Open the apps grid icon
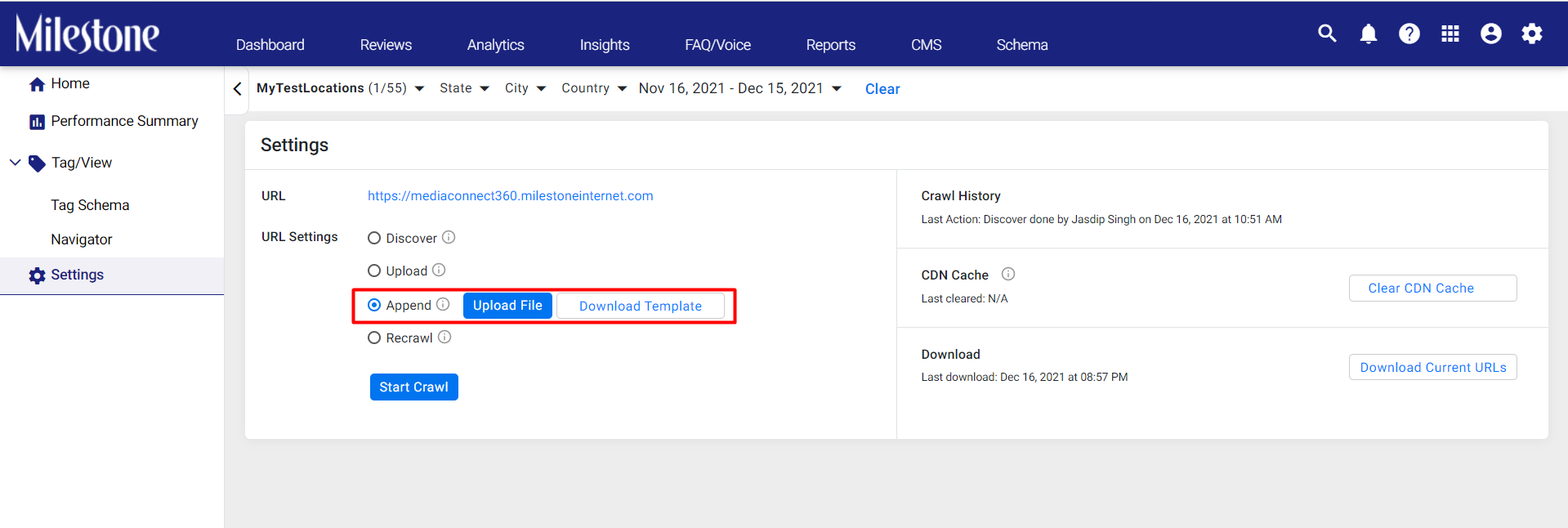Viewport: 1568px width, 528px height. click(1450, 34)
